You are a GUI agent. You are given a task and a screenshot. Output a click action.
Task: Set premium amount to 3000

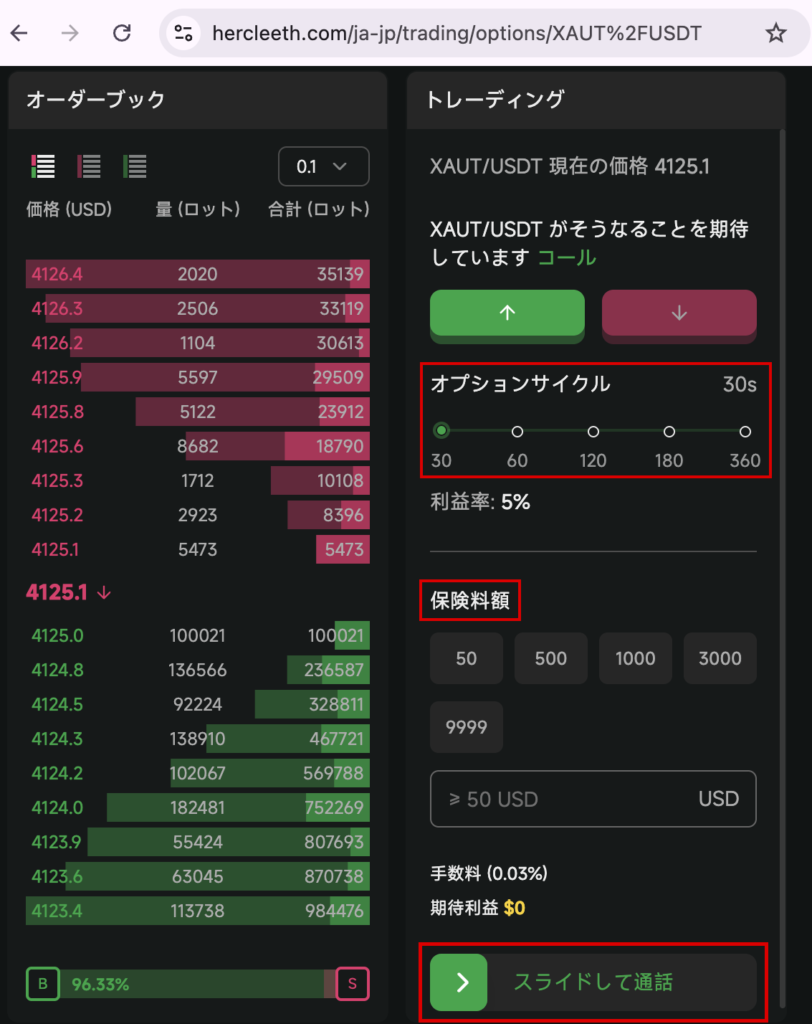720,658
